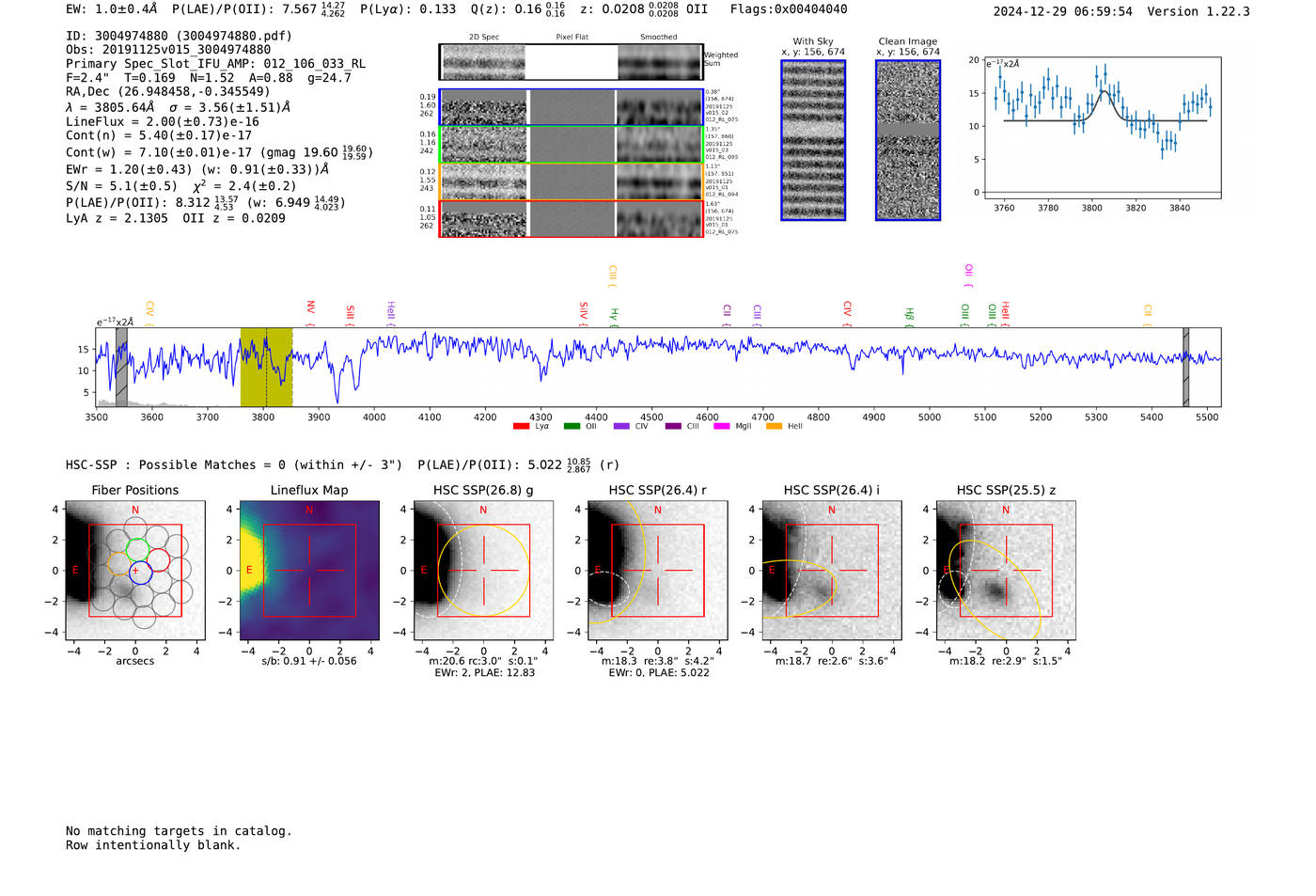Click the green-framed row's Smoothed cutout

[x=660, y=145]
